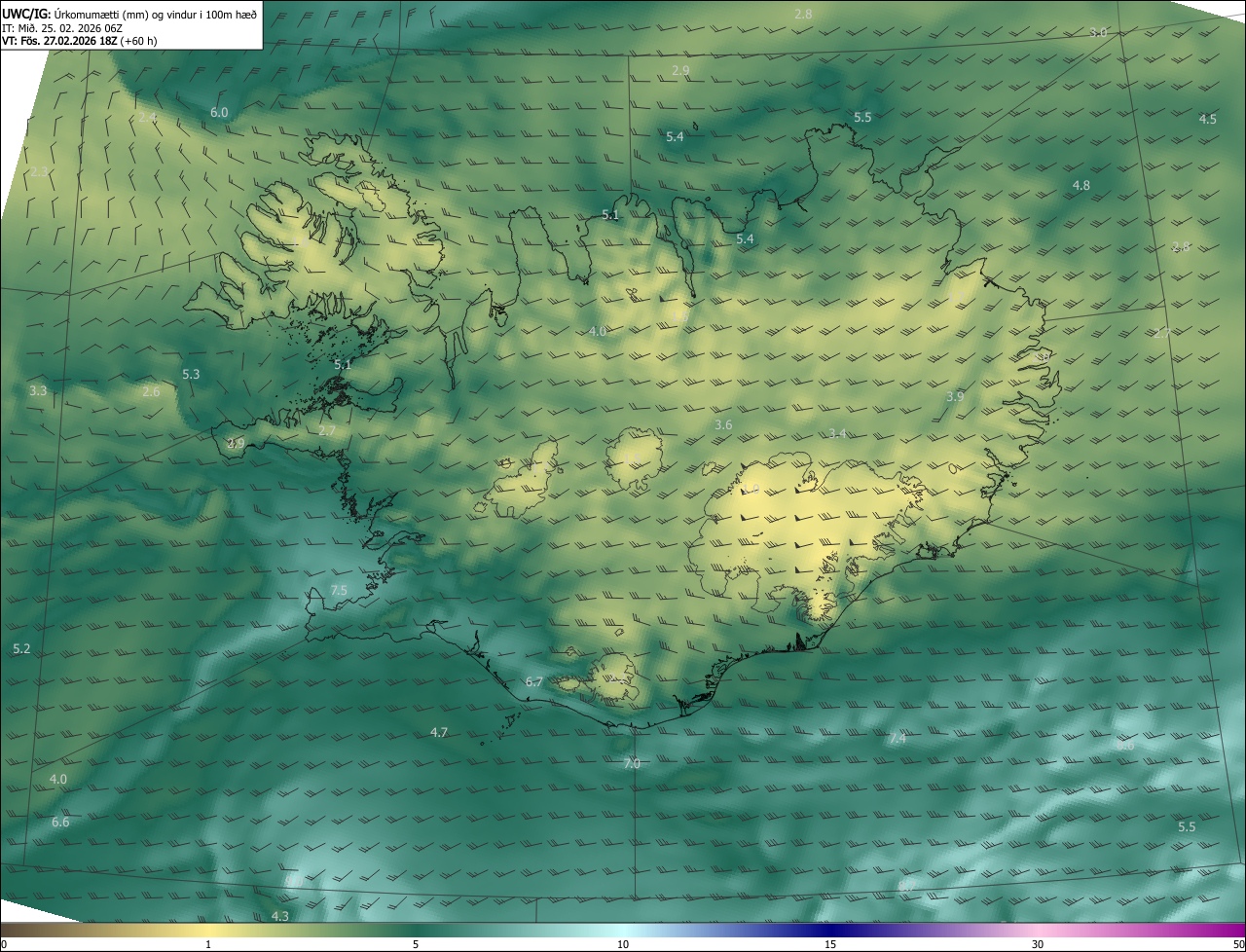Pick the '50' tick label on the color scale

1238,944
